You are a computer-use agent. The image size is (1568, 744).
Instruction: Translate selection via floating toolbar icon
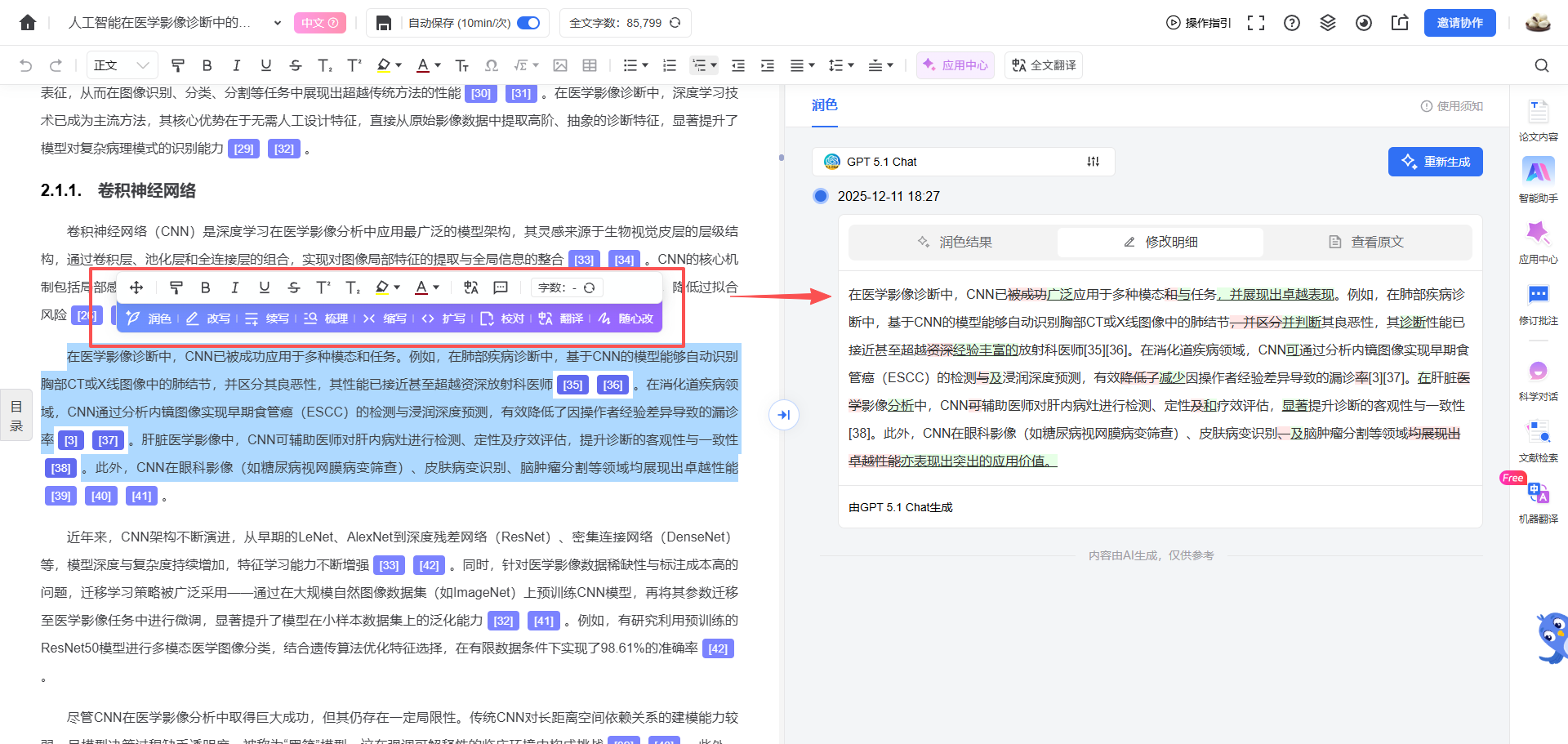coord(471,287)
